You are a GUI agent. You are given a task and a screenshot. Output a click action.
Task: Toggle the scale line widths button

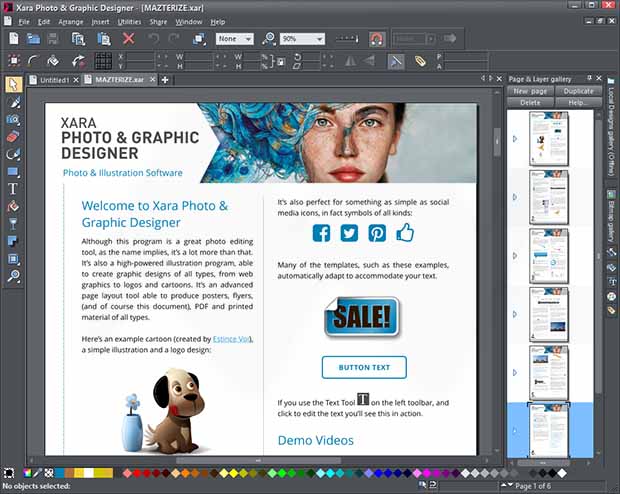point(396,61)
